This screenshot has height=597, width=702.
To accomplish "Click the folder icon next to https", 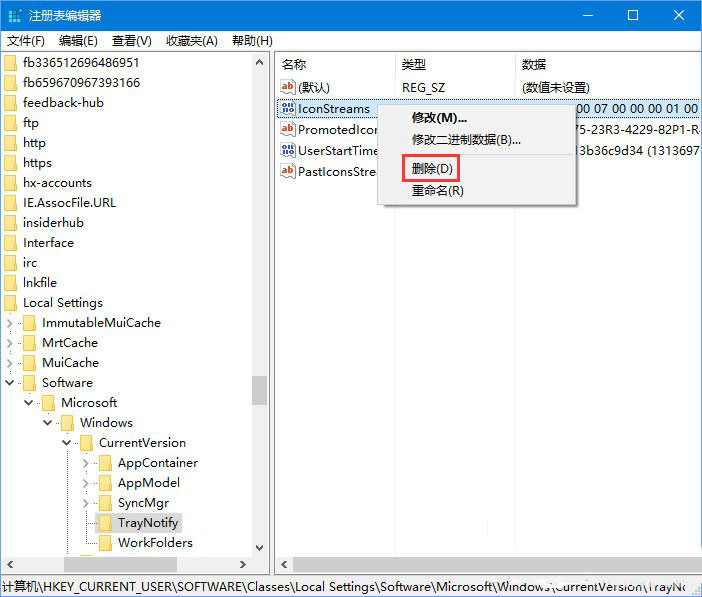I will [x=10, y=163].
